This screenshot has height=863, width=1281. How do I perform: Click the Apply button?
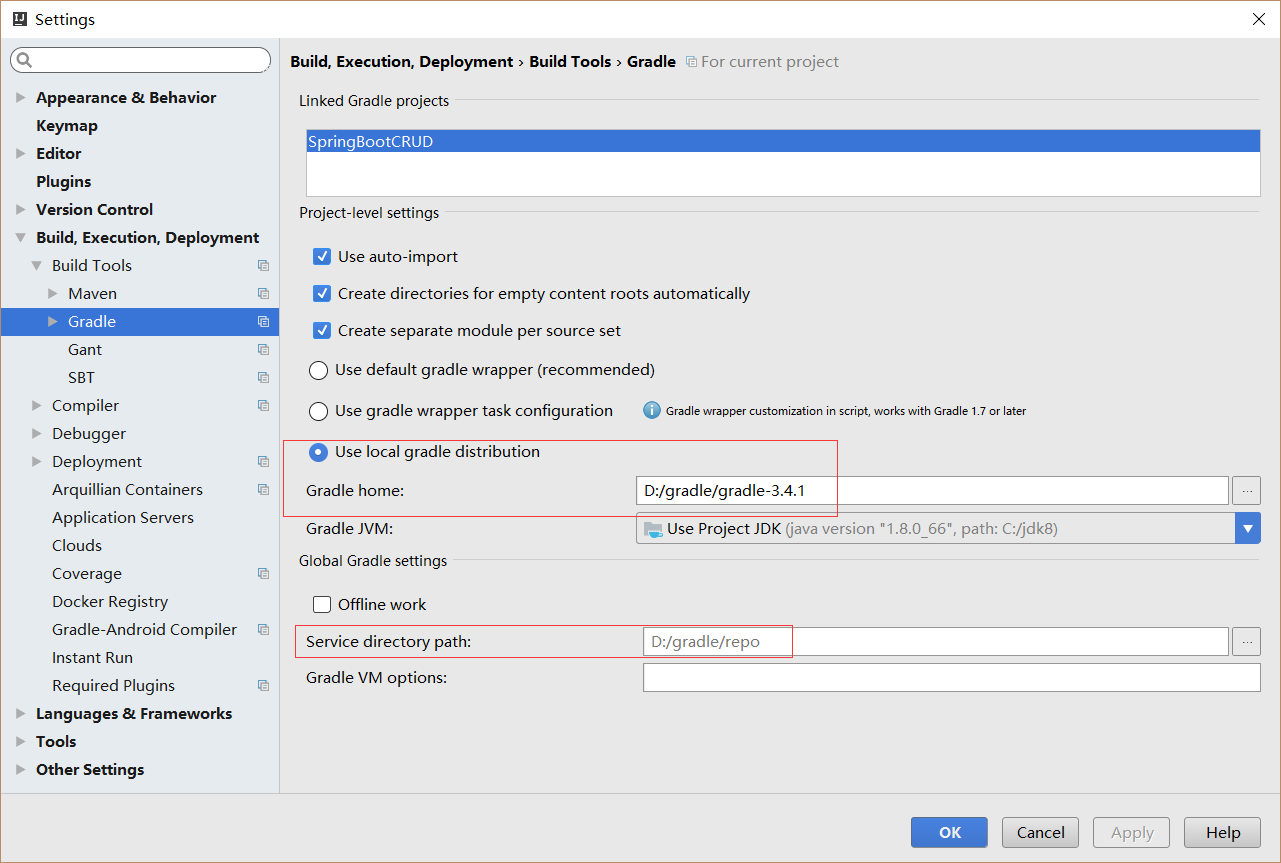tap(1132, 833)
